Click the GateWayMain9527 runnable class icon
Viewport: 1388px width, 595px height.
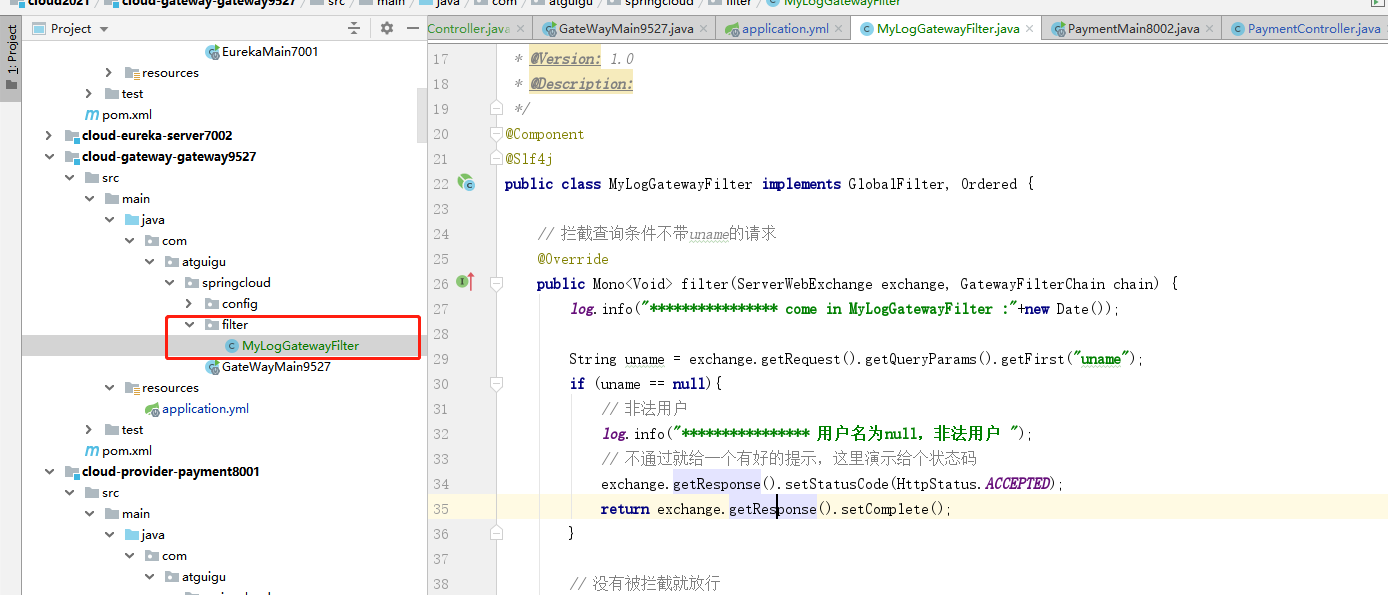click(212, 367)
